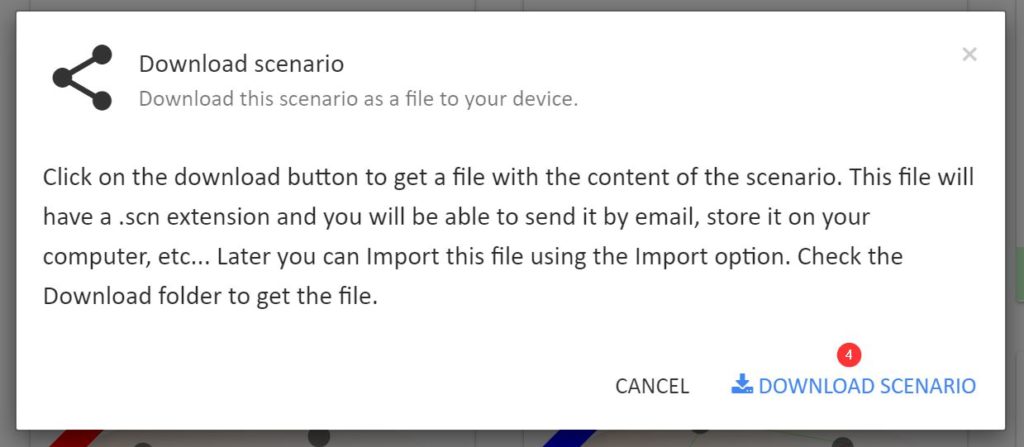This screenshot has height=447, width=1024.
Task: Click the red line segment behind the dialog
Action: pyautogui.click(x=76, y=438)
